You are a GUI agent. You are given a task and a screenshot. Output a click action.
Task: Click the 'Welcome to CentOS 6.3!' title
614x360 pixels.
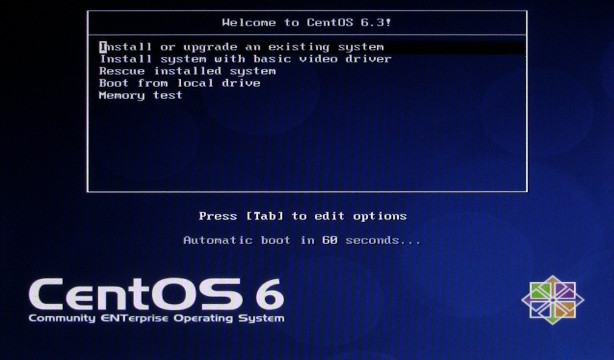pyautogui.click(x=307, y=23)
